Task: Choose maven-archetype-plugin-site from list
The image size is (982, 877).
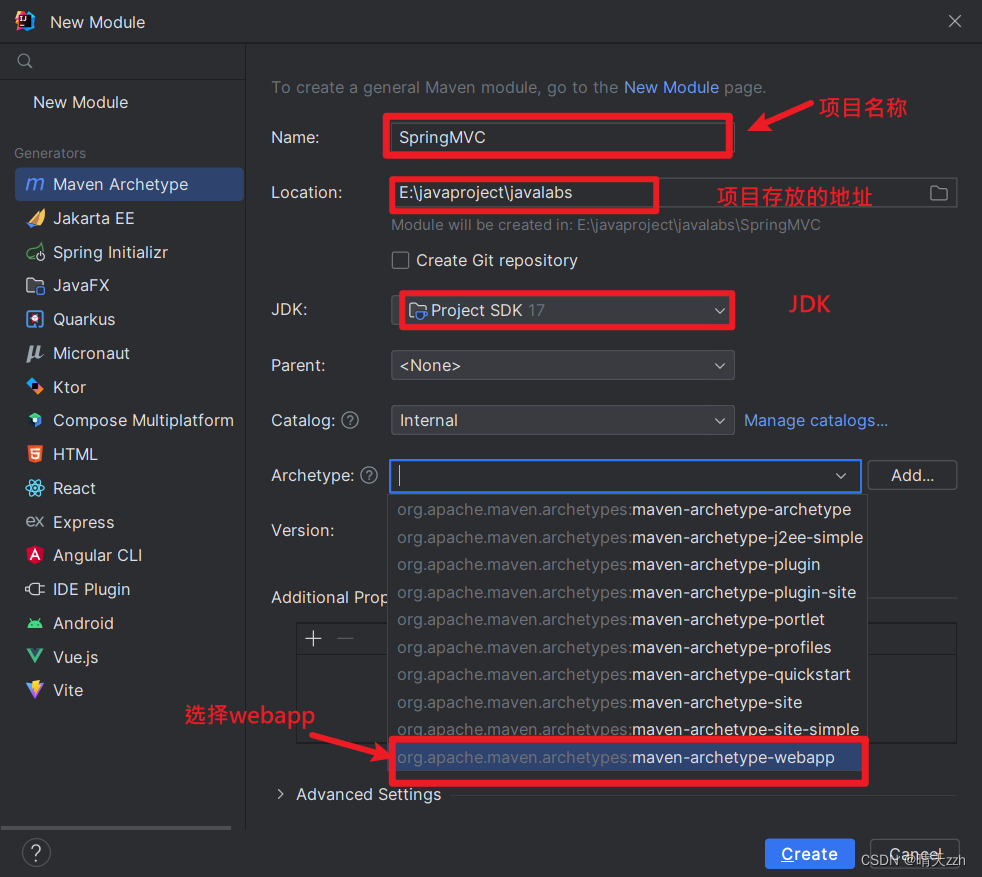Action: (x=628, y=592)
